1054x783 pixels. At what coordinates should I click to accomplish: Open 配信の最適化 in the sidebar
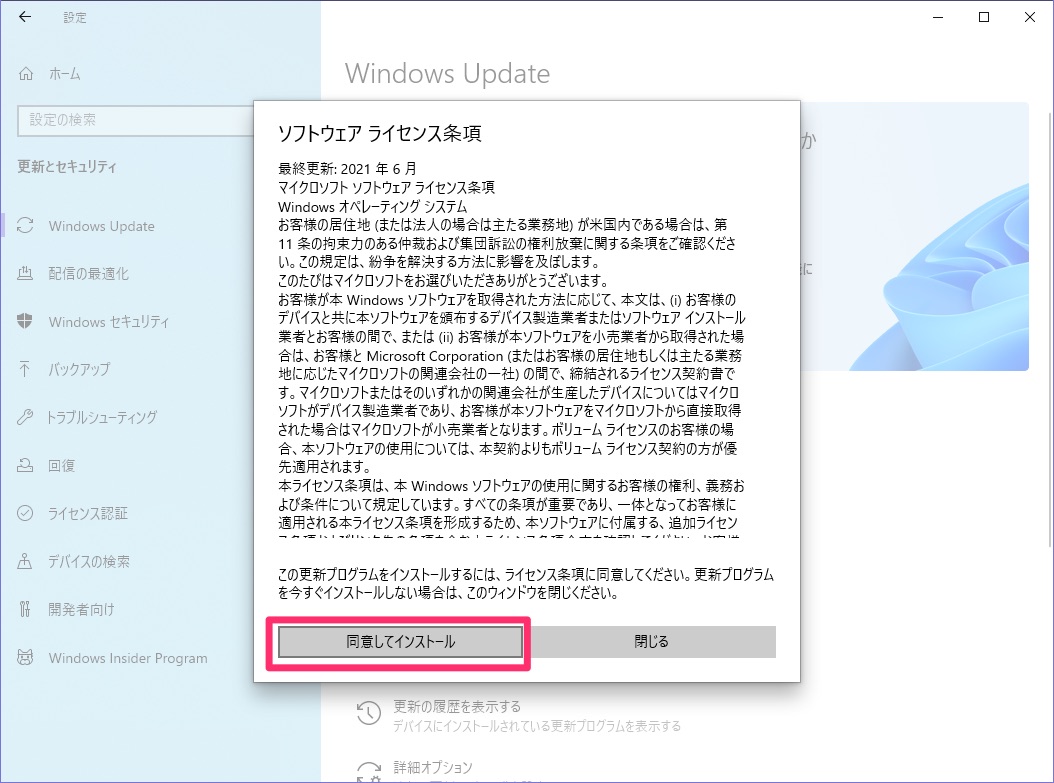pos(88,274)
